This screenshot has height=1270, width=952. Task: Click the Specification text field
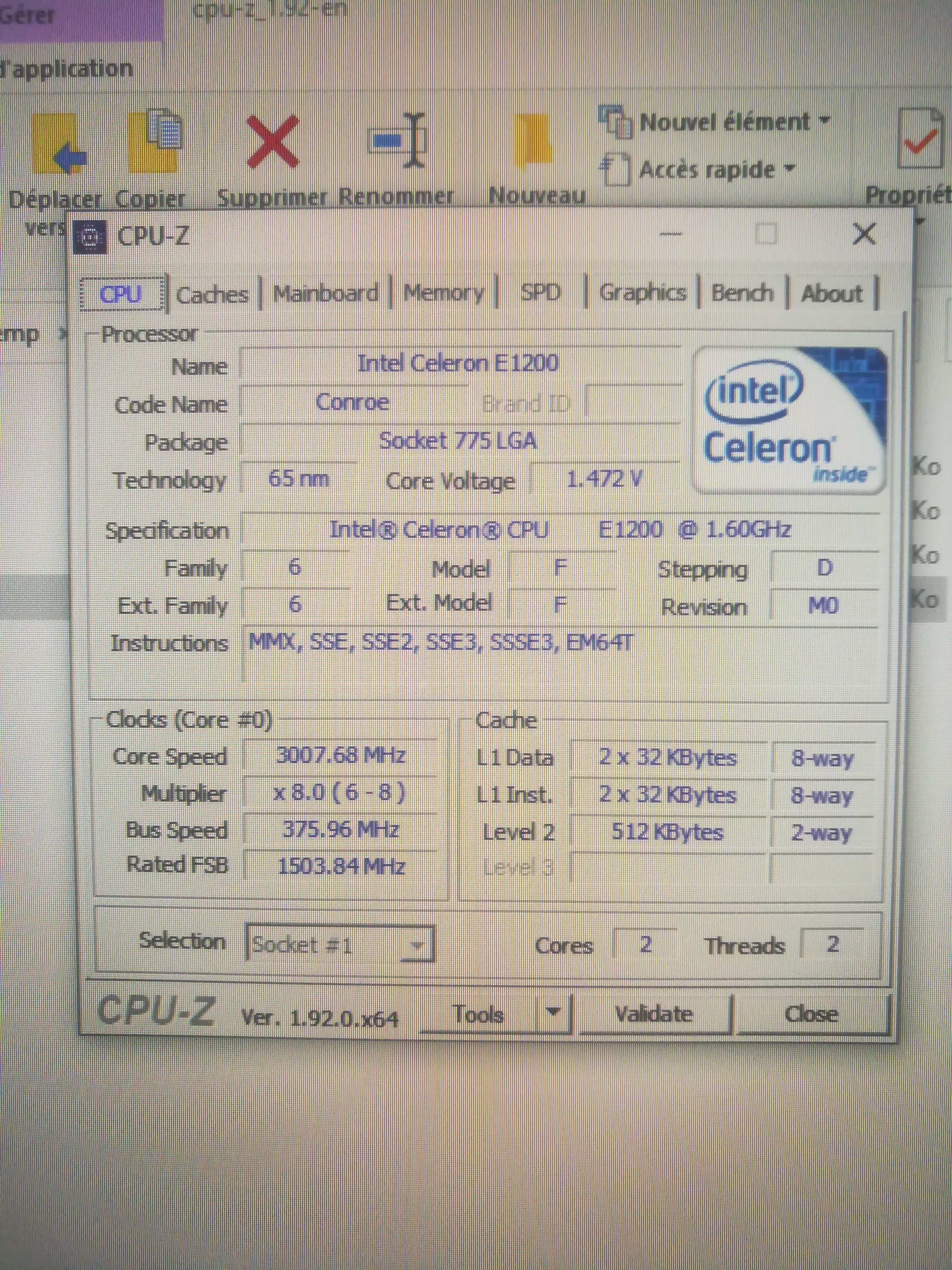[559, 529]
